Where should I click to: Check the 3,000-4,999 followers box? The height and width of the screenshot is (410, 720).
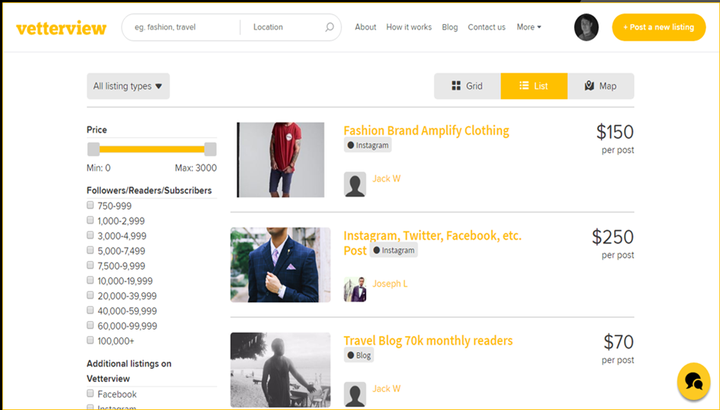[x=90, y=235]
